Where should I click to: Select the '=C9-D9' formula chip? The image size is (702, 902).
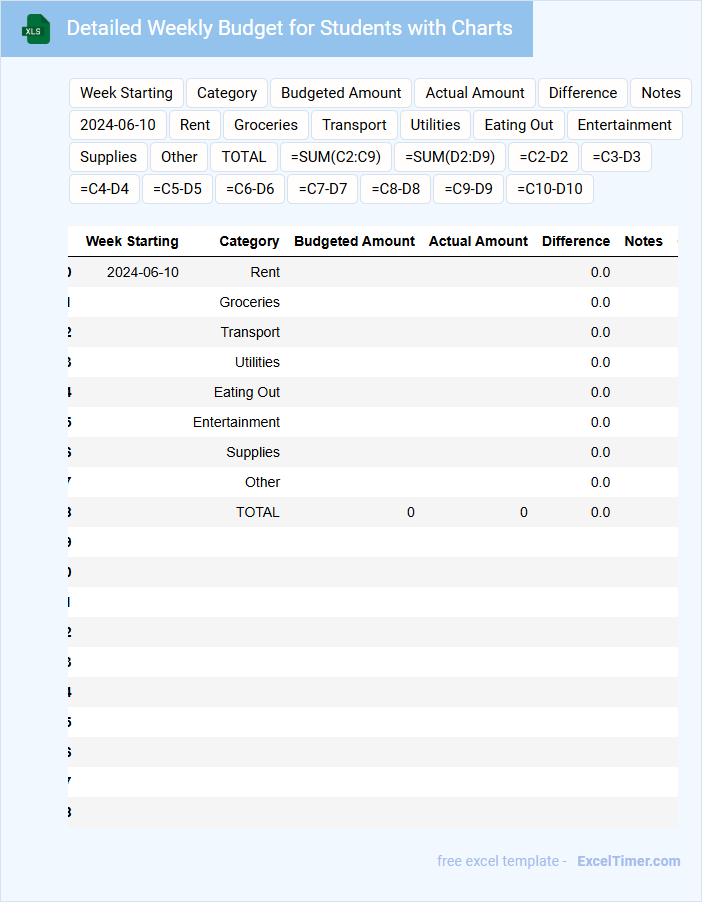click(x=468, y=189)
